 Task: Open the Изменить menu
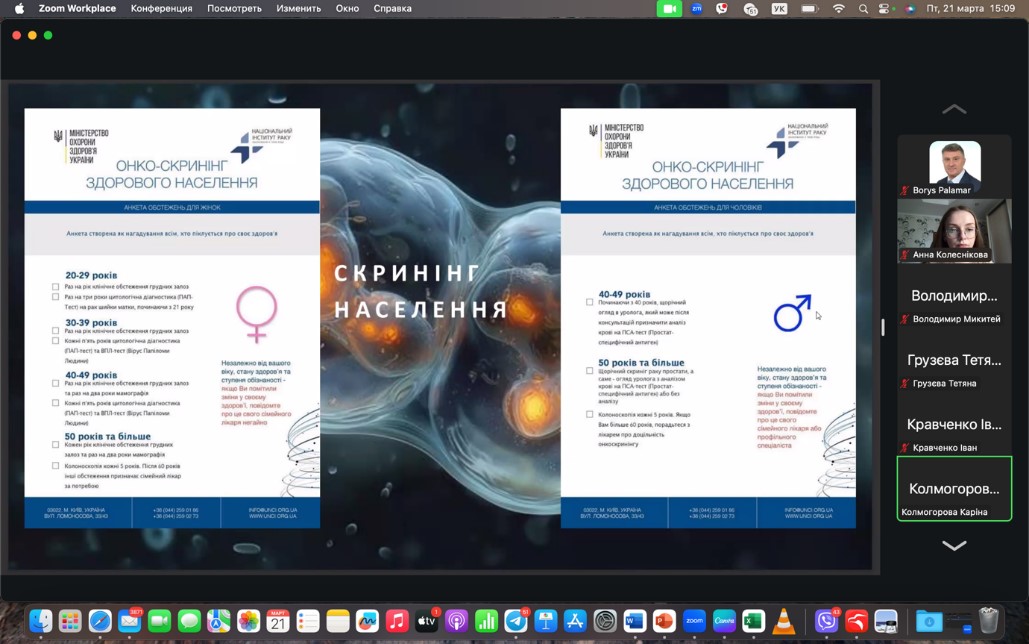[x=299, y=9]
